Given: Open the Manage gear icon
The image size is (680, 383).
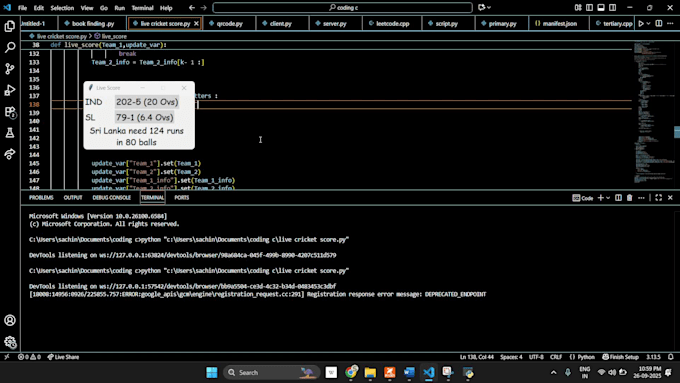Looking at the screenshot, I should (x=10, y=342).
